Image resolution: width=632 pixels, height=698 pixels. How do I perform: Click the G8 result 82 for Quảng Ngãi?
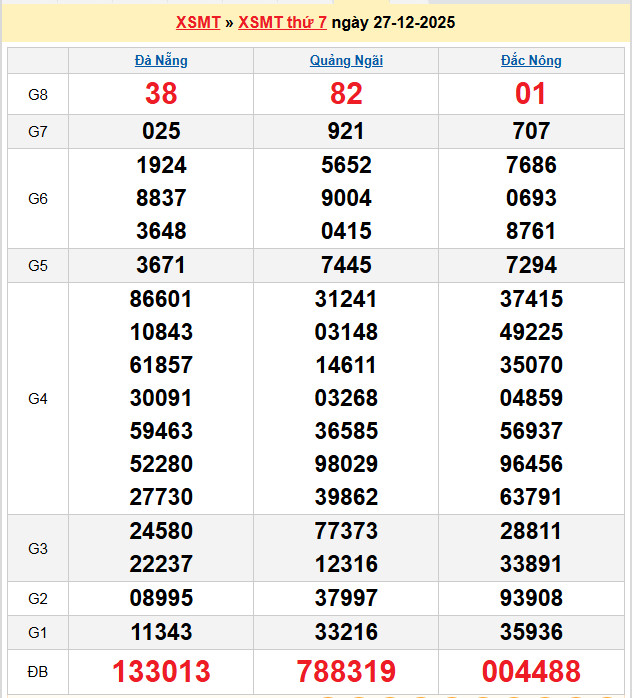[x=346, y=94]
